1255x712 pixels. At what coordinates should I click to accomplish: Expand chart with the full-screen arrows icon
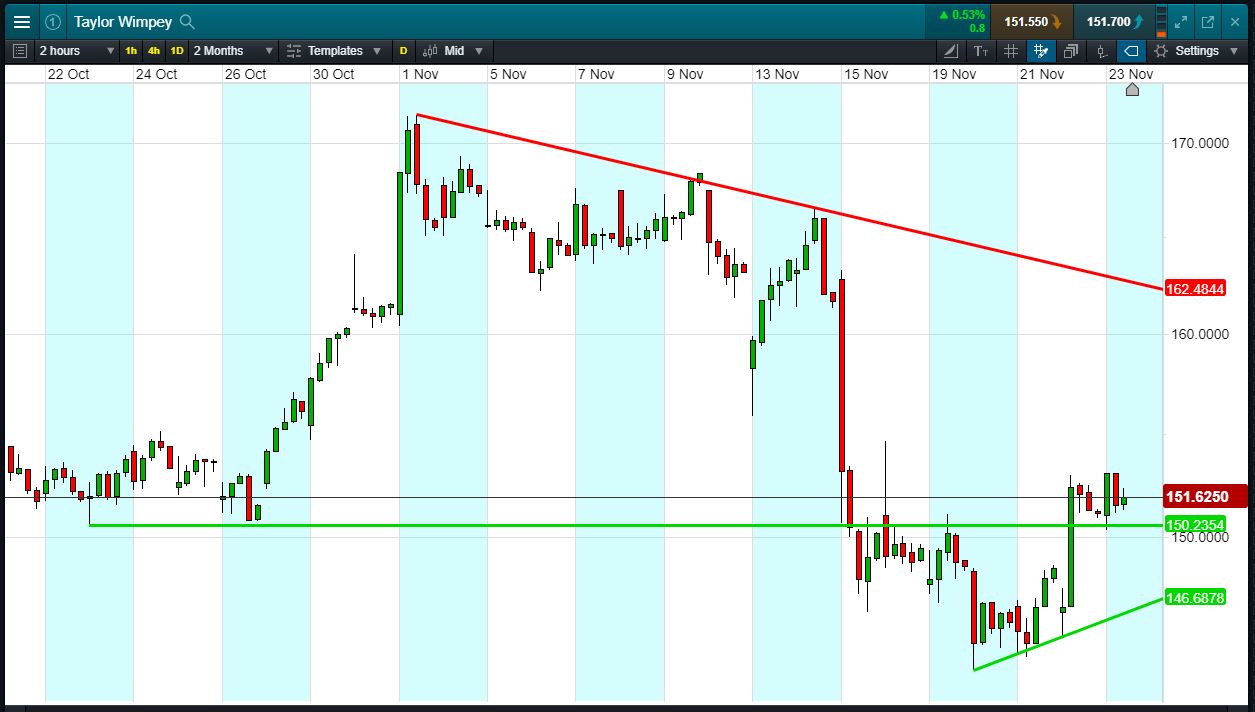tap(1181, 21)
